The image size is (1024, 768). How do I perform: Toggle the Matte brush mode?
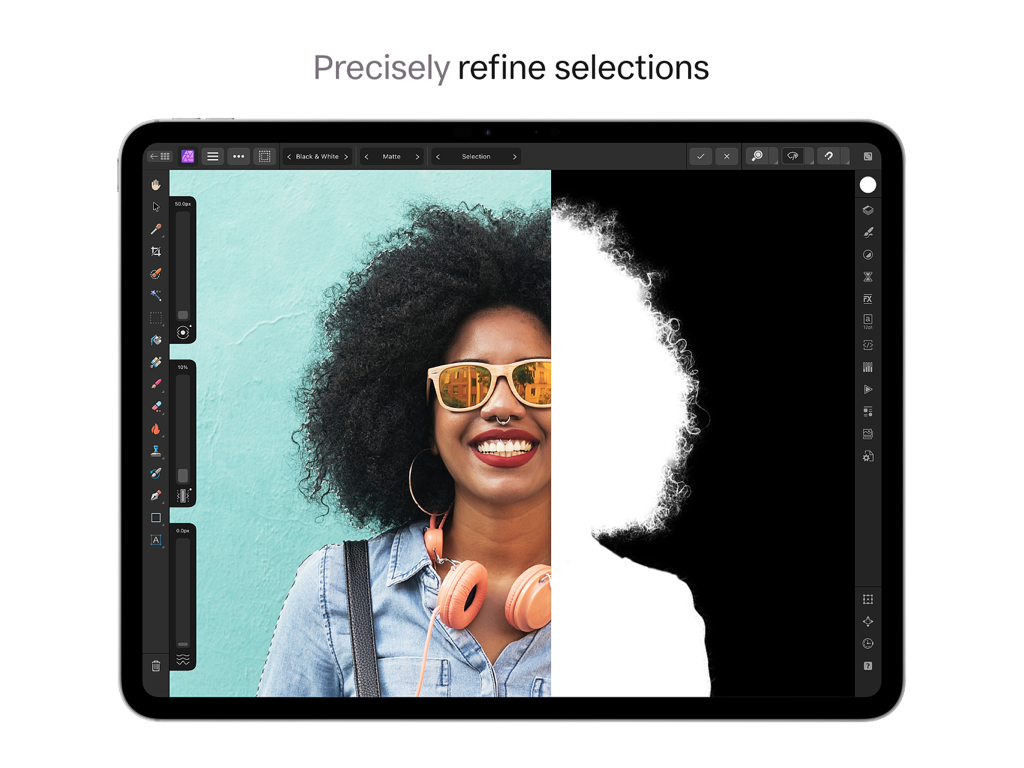[x=793, y=156]
